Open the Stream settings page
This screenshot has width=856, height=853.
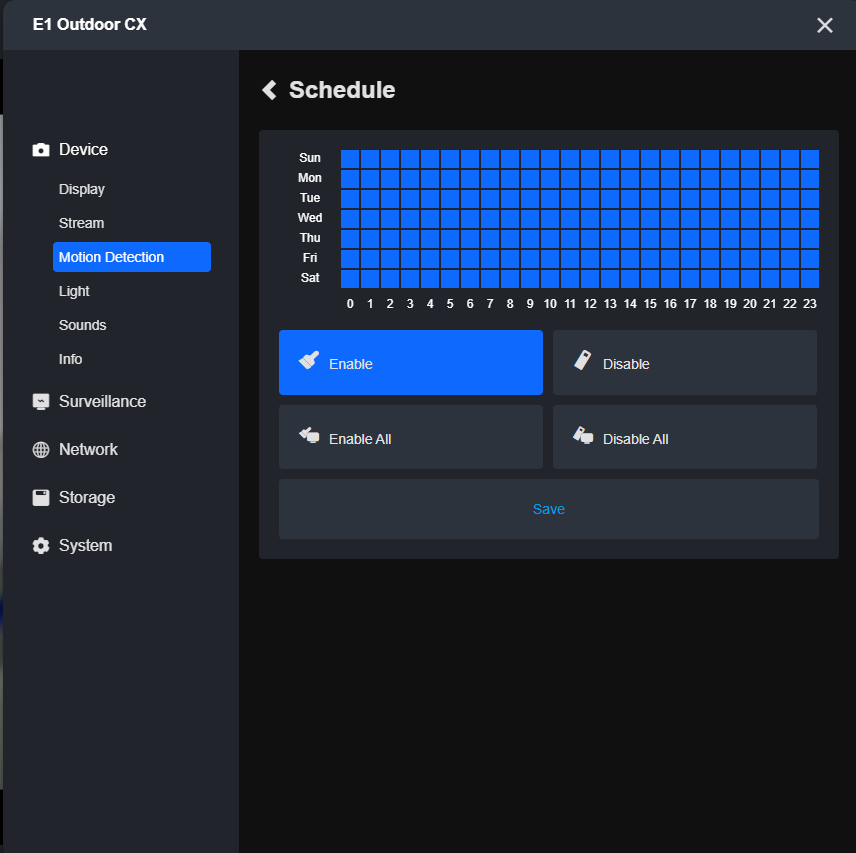click(81, 223)
